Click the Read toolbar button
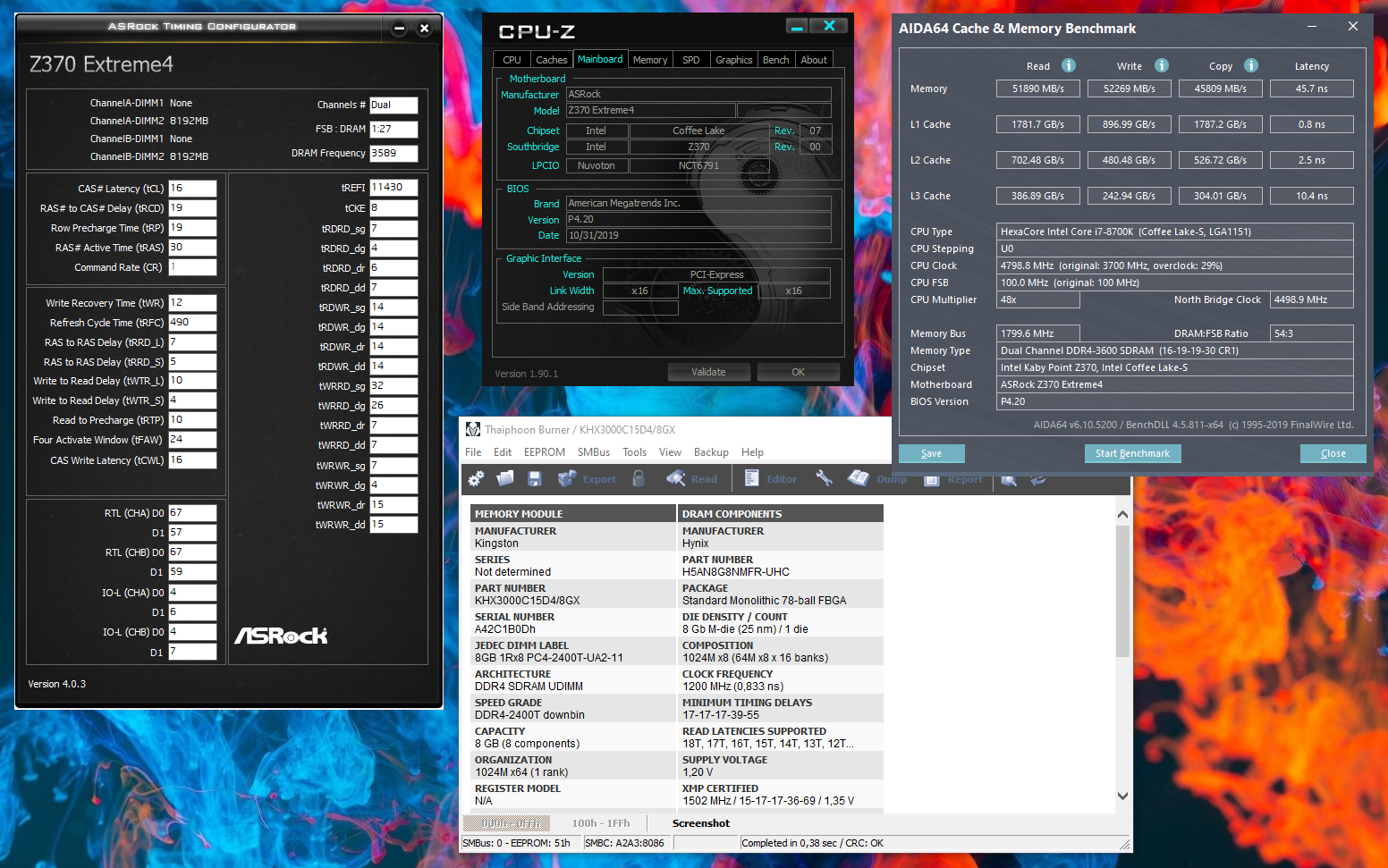Screen dimensions: 1388x868 coord(691,478)
